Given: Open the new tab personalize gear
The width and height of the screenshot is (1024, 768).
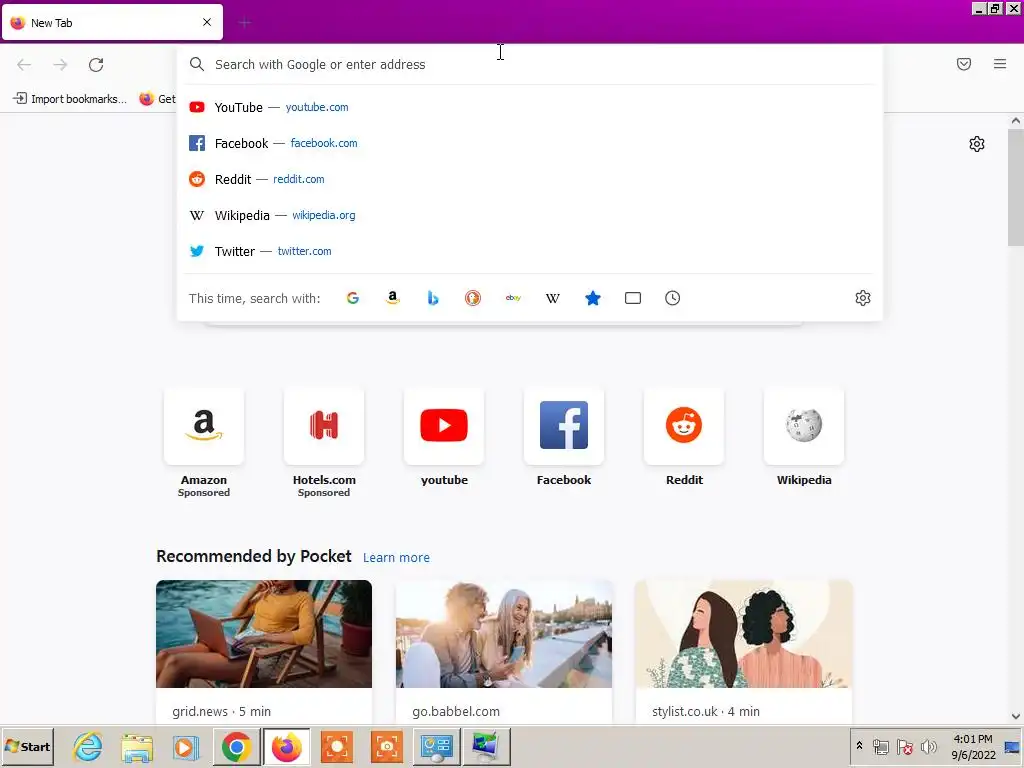Looking at the screenshot, I should 977,144.
